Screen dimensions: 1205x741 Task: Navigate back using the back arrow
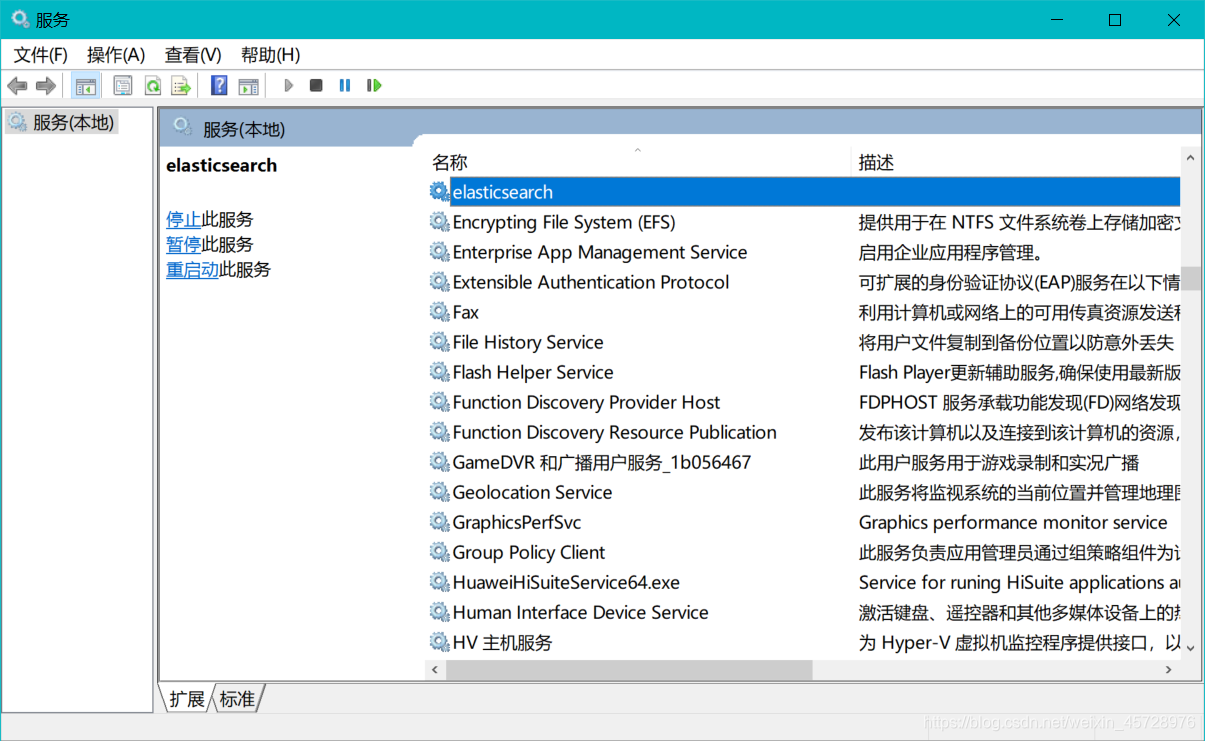pos(17,85)
